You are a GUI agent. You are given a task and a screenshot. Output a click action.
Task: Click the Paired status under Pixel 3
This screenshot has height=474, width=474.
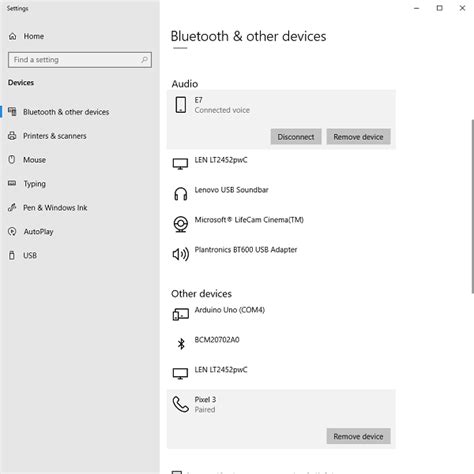[x=205, y=410]
